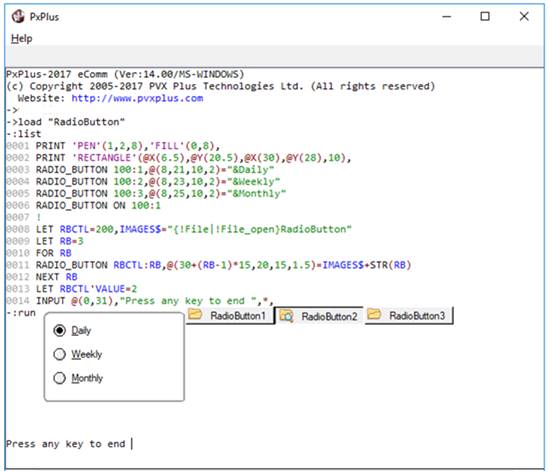
Task: Select the Monthly radio button circle
Action: 60,378
